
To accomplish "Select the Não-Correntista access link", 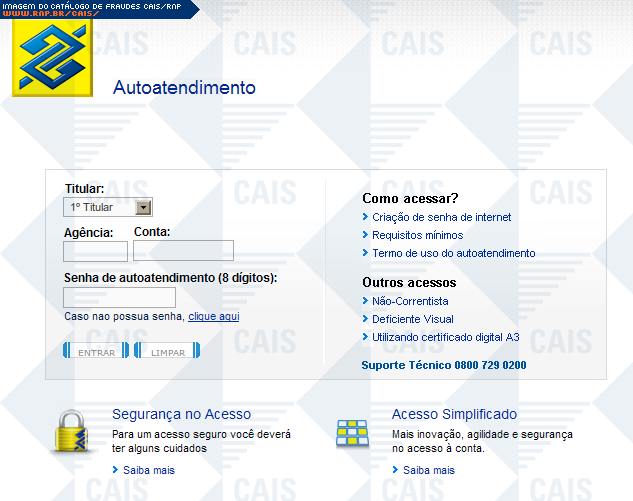I will pos(410,301).
